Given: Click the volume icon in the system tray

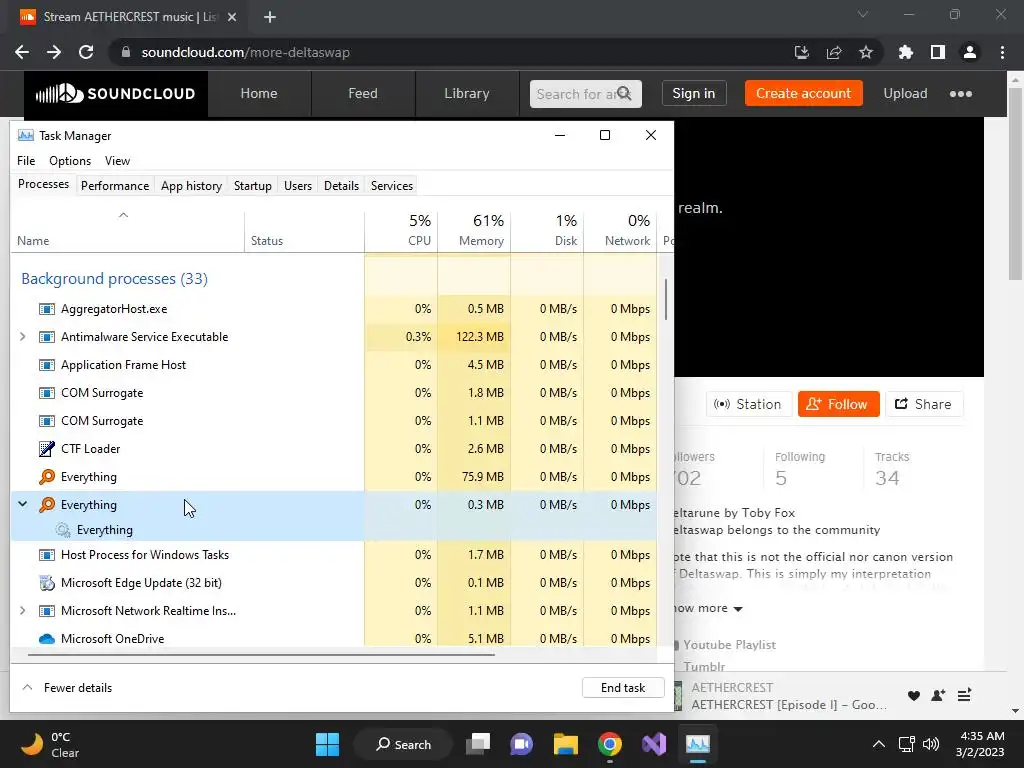Looking at the screenshot, I should click(931, 744).
